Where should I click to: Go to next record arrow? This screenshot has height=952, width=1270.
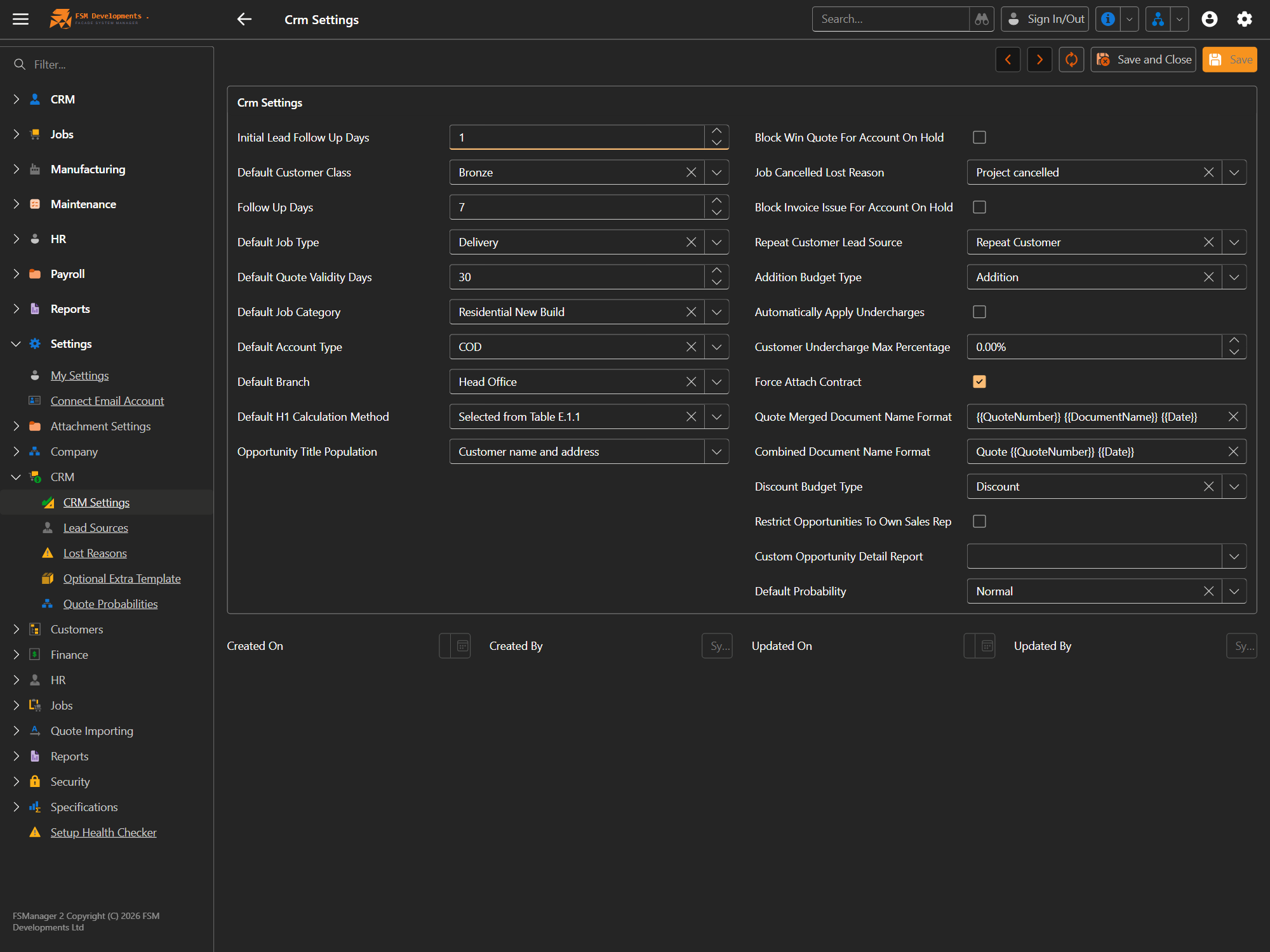click(1039, 60)
